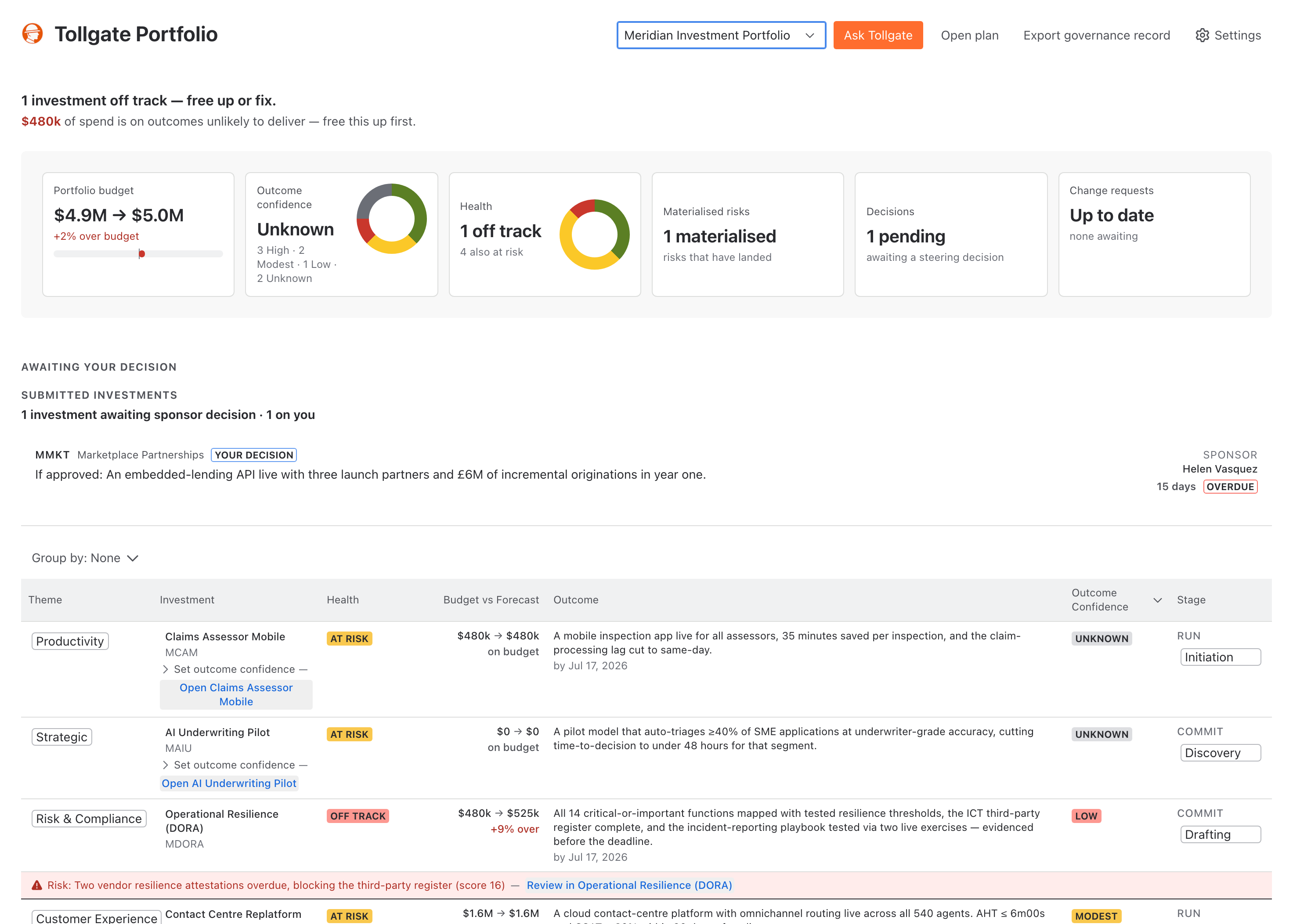The width and height of the screenshot is (1293, 924).
Task: Click the Customer Experience theme tag
Action: tap(96, 917)
